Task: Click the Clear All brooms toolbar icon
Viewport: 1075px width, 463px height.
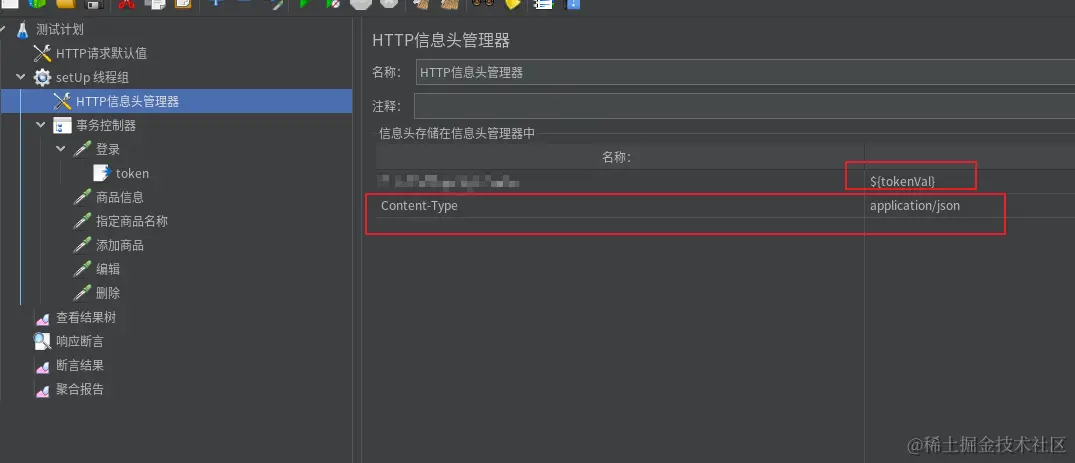Action: (449, 3)
